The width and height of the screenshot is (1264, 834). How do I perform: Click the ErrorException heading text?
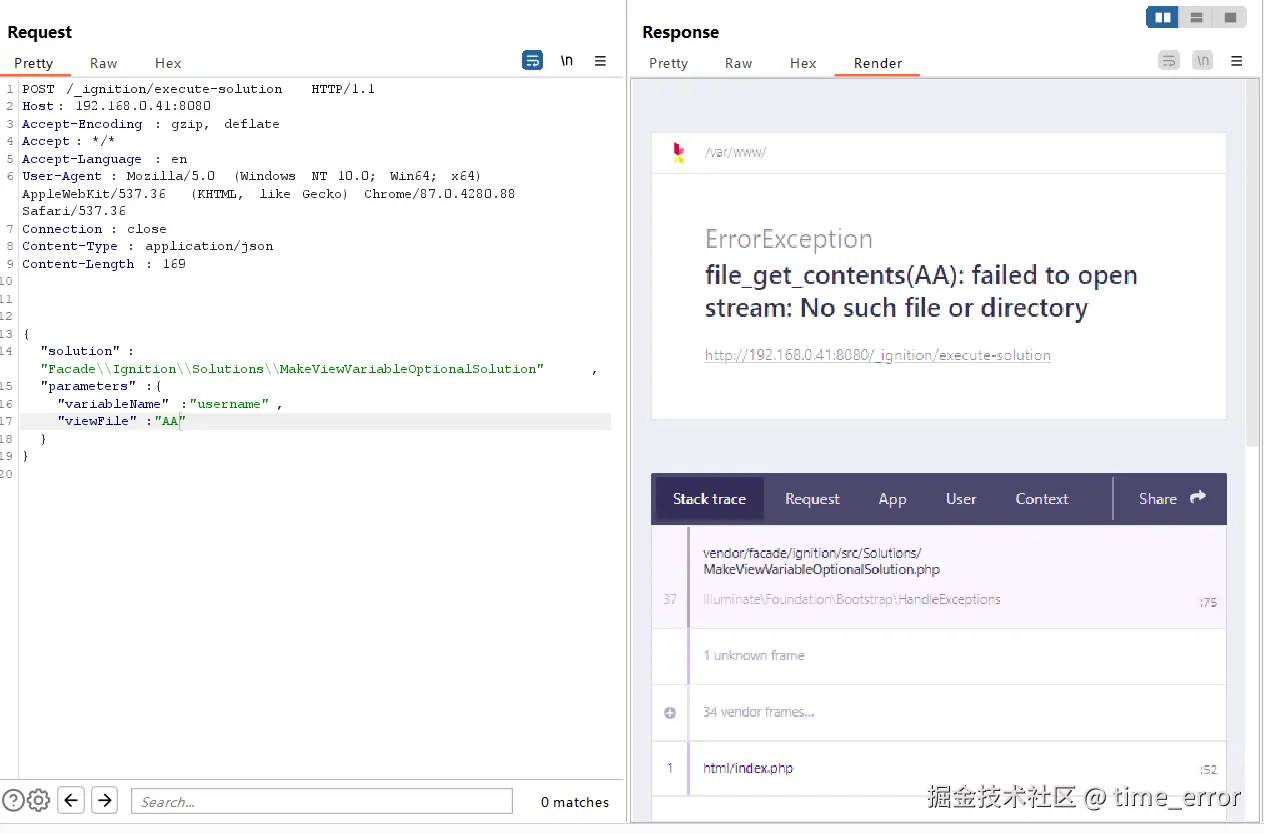[789, 239]
